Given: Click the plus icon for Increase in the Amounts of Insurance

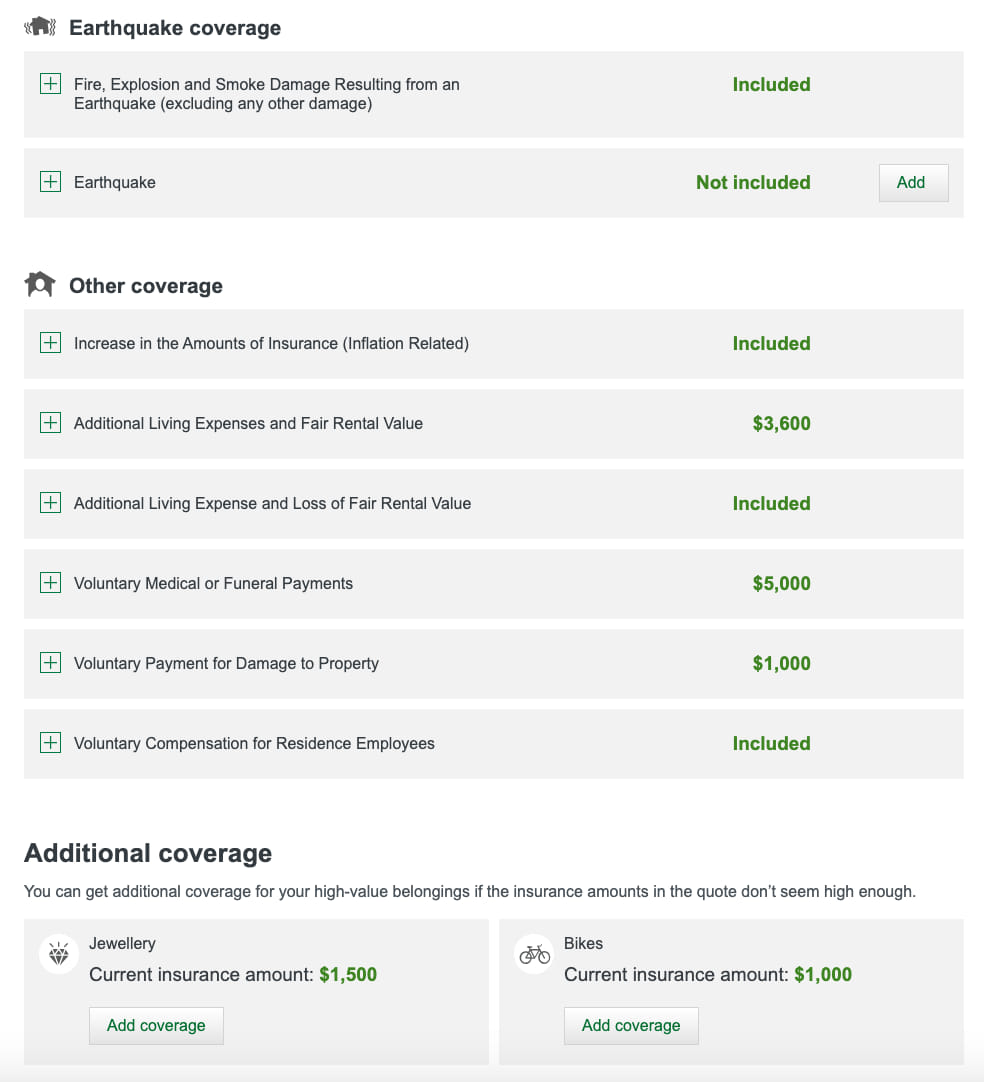Looking at the screenshot, I should pos(50,343).
